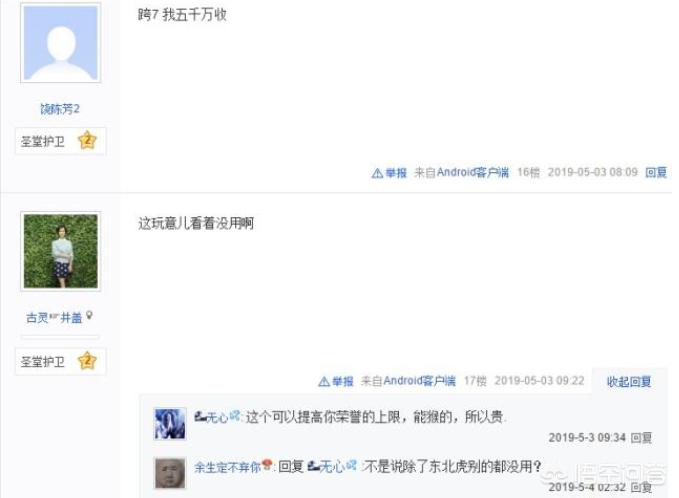The image size is (679, 498).
Task: Open the blue avatar of commenter 无心
Action: [170, 424]
